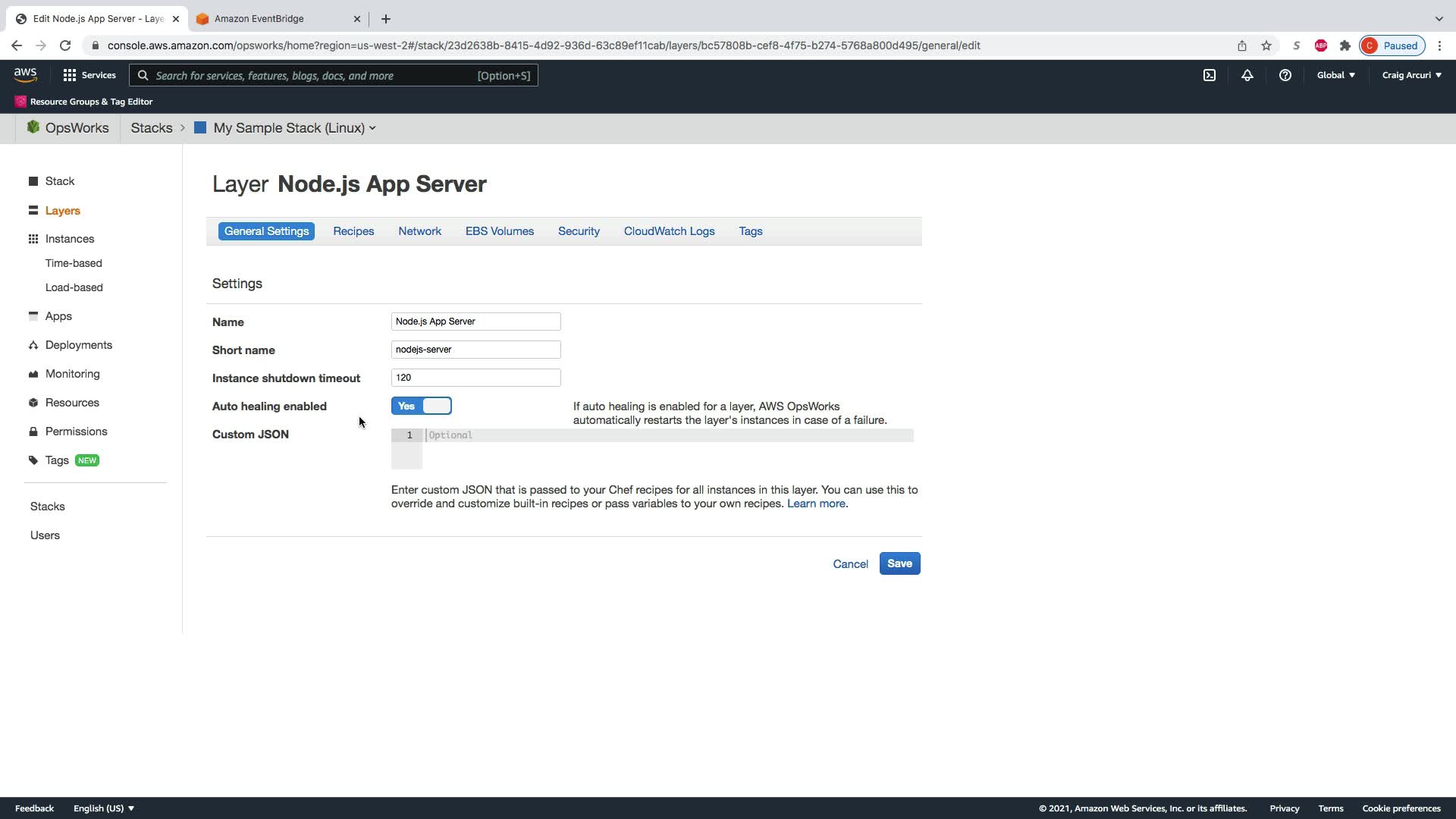Toggle Auto healing enabled switch
The image size is (1456, 819).
point(422,406)
